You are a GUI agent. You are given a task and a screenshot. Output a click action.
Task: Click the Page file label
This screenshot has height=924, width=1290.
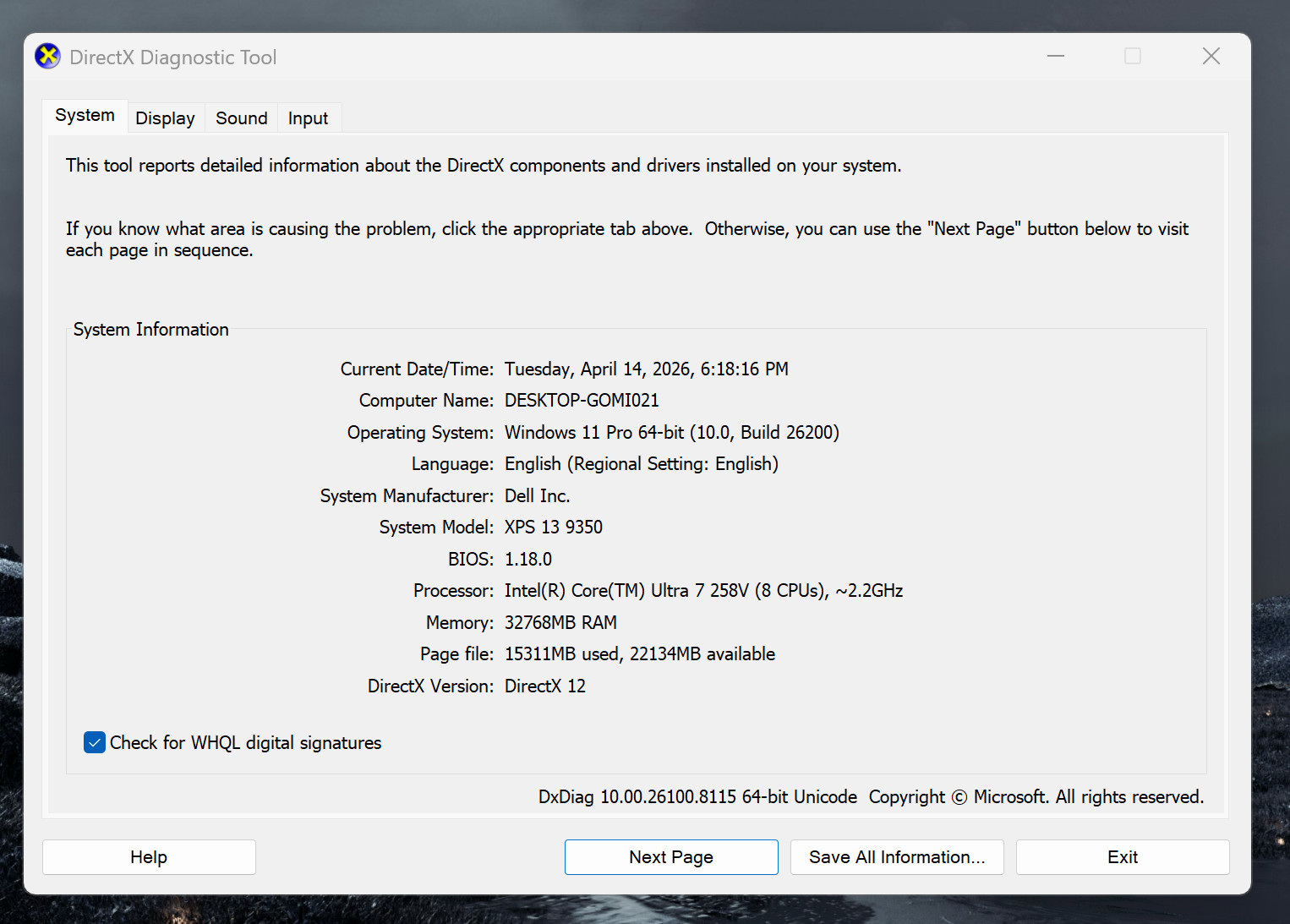456,654
